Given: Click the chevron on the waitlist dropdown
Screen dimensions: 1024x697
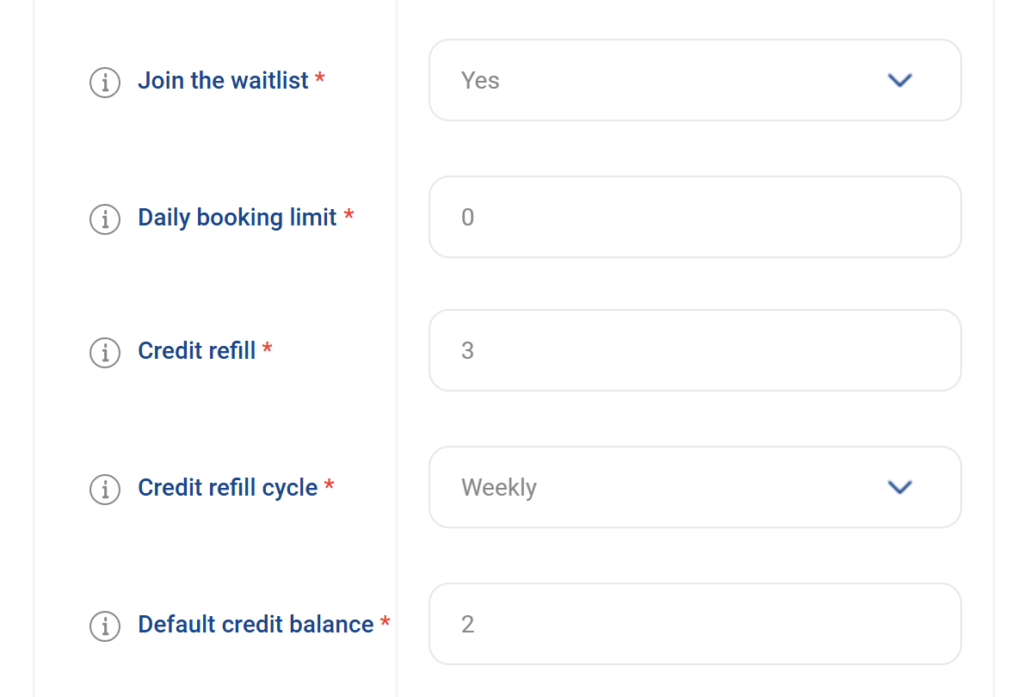Looking at the screenshot, I should [899, 80].
